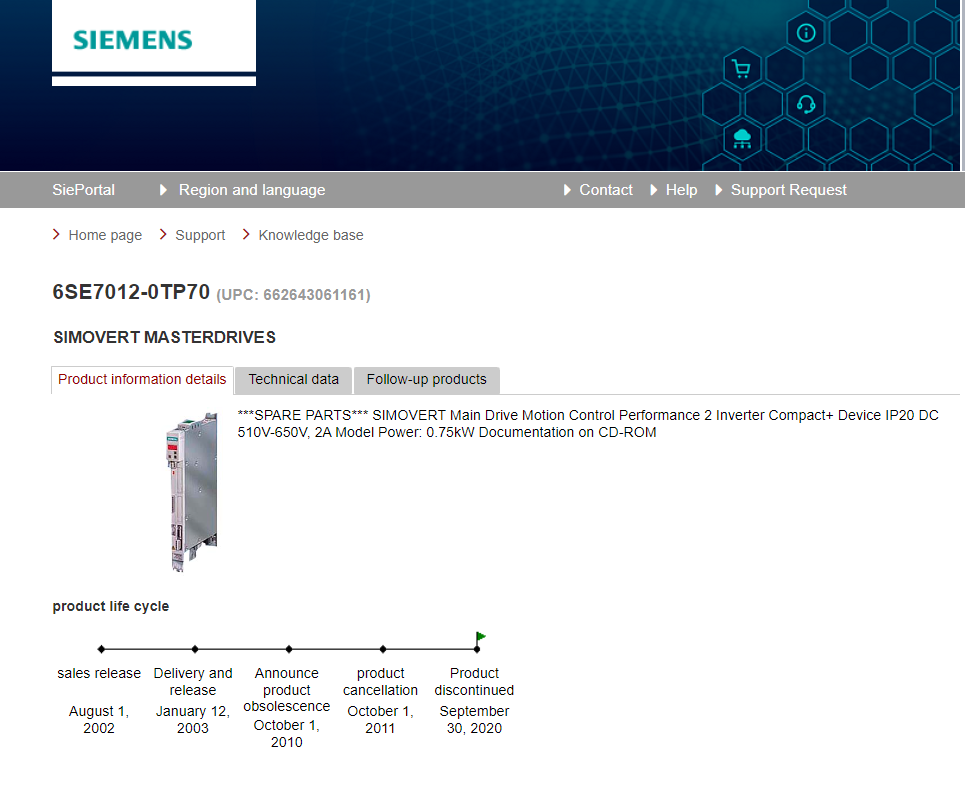965x802 pixels.
Task: Expand the Region and language menu
Action: coord(251,190)
